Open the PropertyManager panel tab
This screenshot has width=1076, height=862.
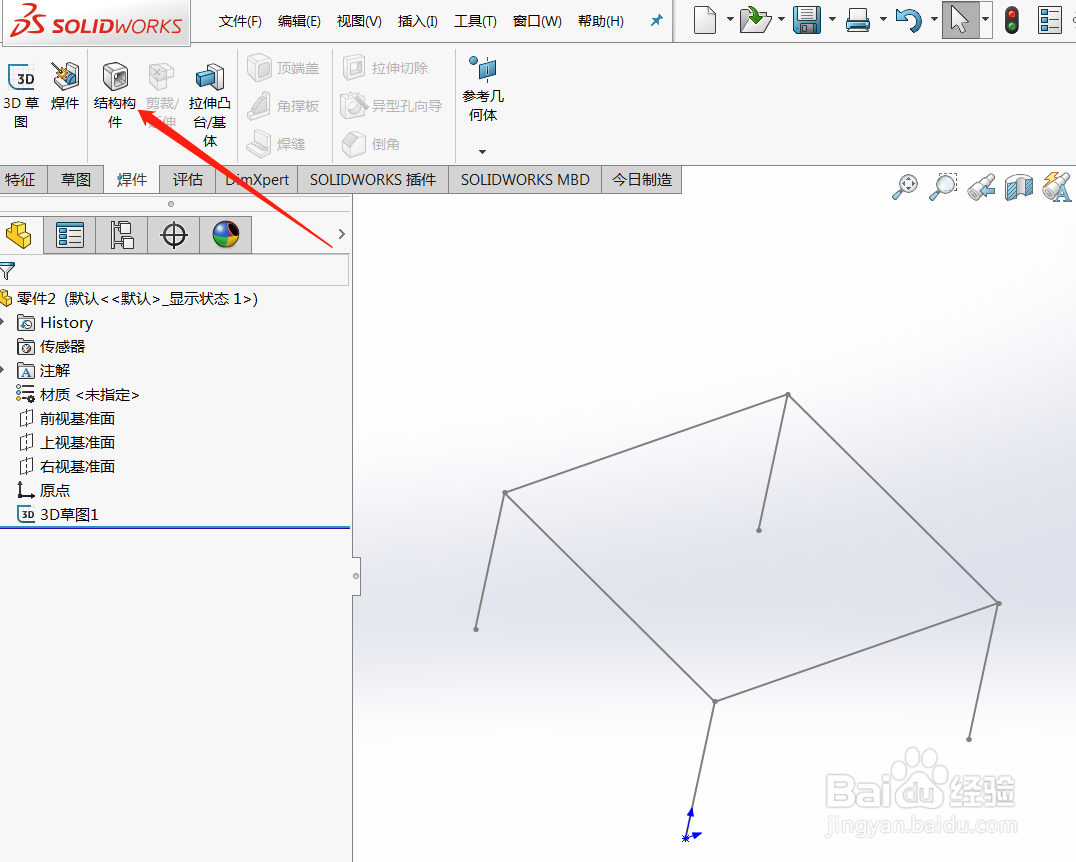(70, 235)
